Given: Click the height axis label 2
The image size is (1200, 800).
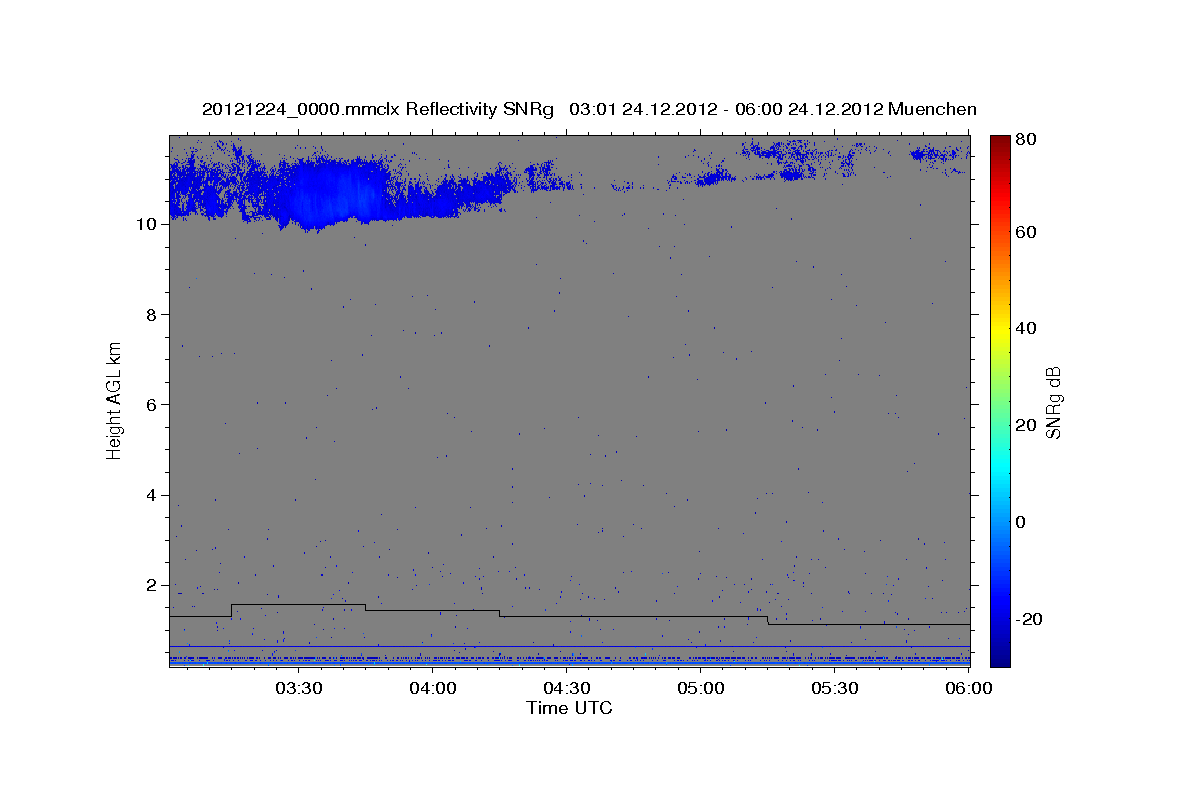Looking at the screenshot, I should (x=152, y=586).
